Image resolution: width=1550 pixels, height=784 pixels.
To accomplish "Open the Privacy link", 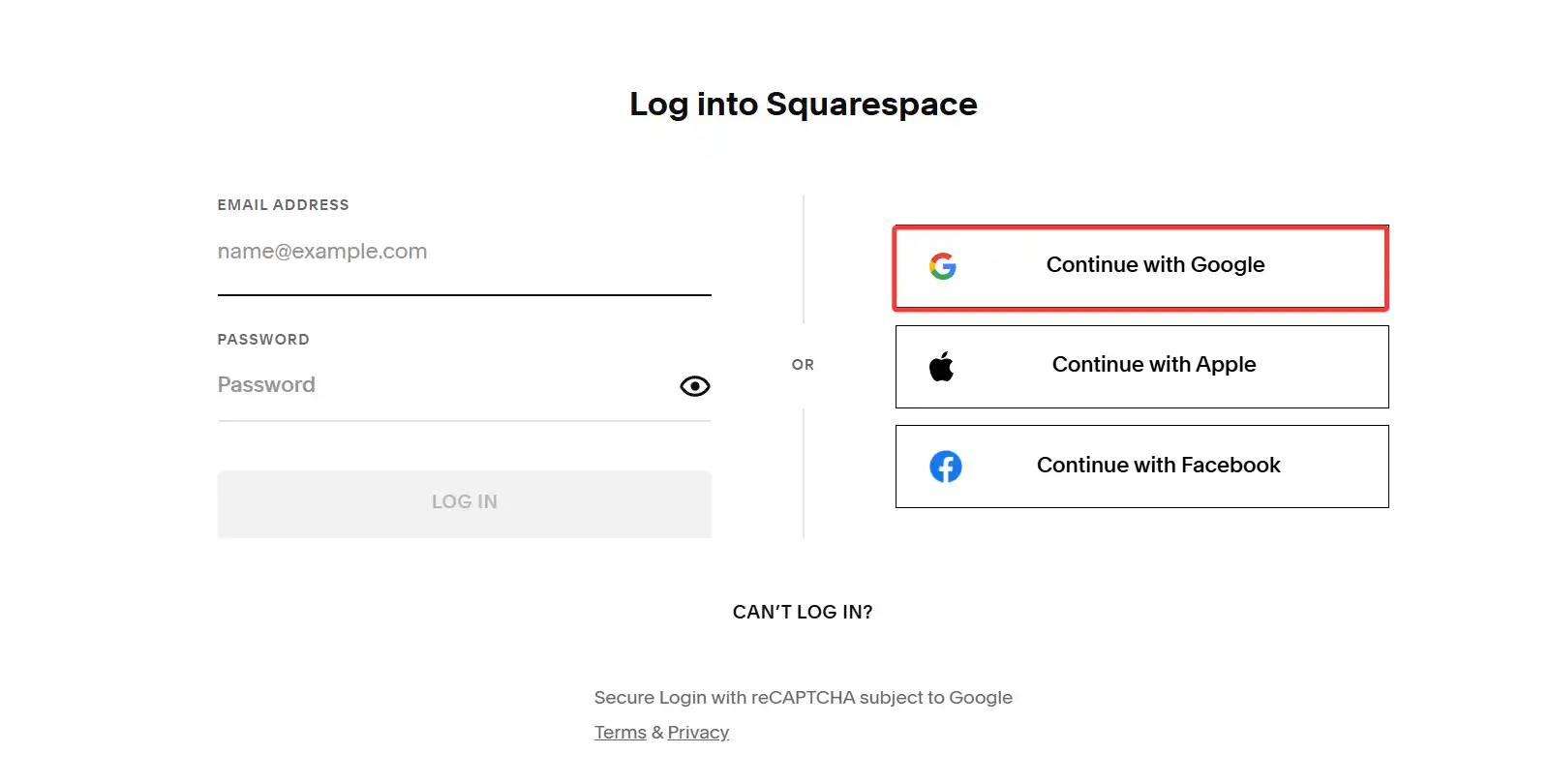I will 698,733.
